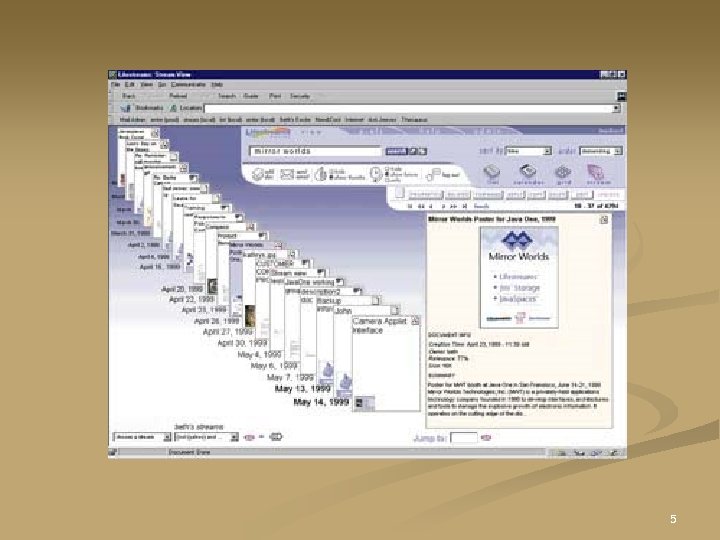
Task: Click the document page icon left of action buttons
Action: tap(399, 193)
